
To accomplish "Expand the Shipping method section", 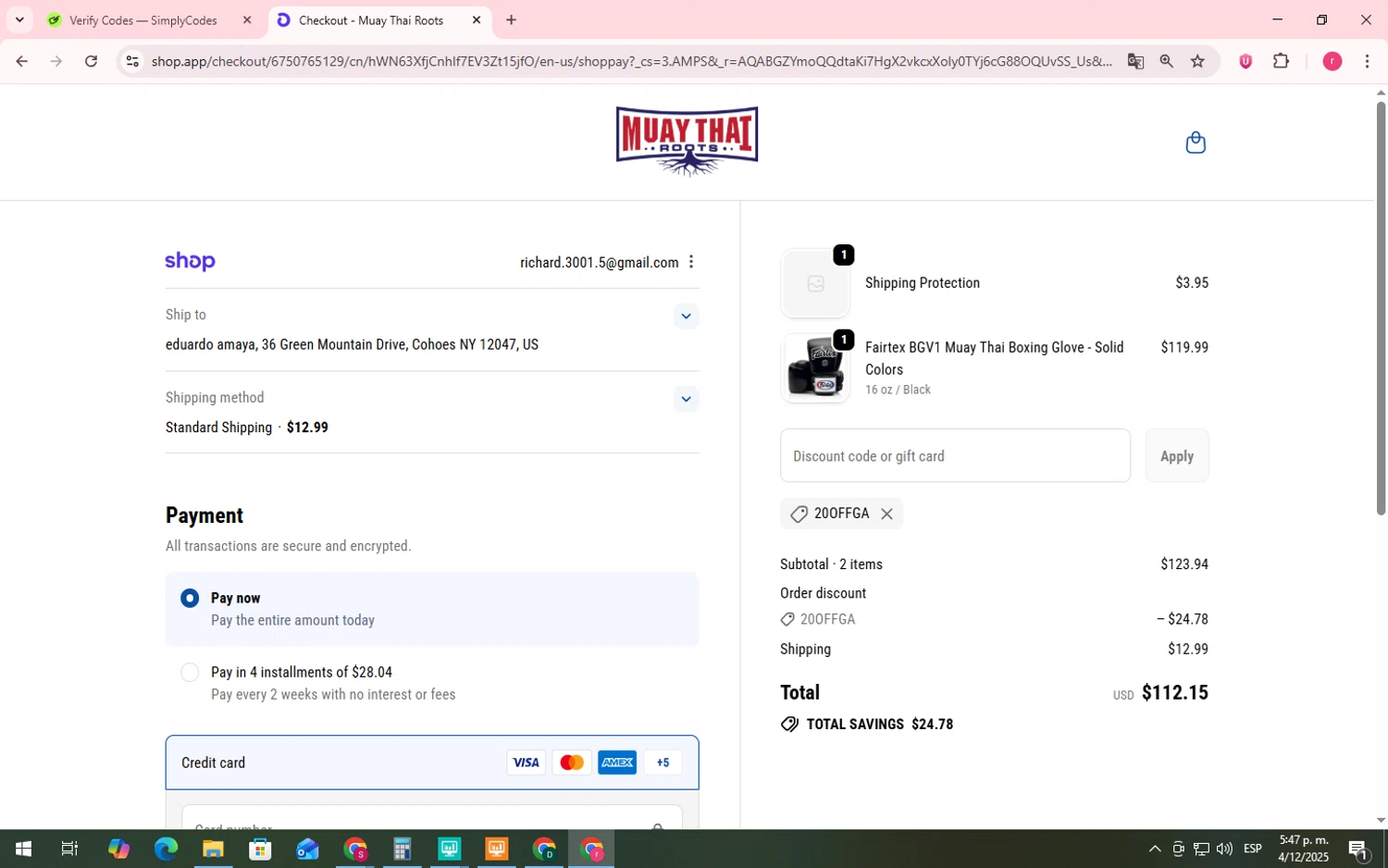I will (686, 399).
